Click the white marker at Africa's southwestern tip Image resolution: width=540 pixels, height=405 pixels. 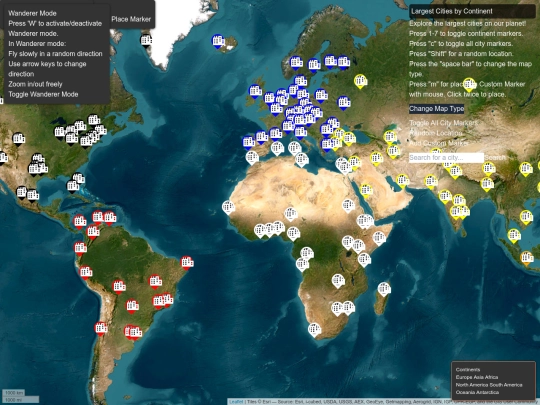314,330
